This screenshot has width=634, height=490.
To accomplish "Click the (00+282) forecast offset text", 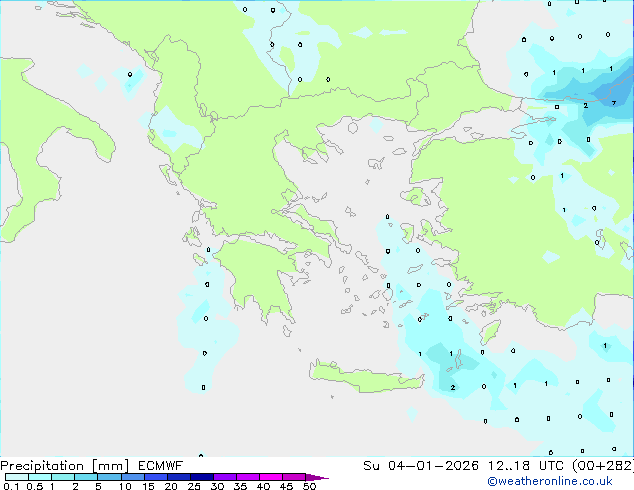I will 603,466.
